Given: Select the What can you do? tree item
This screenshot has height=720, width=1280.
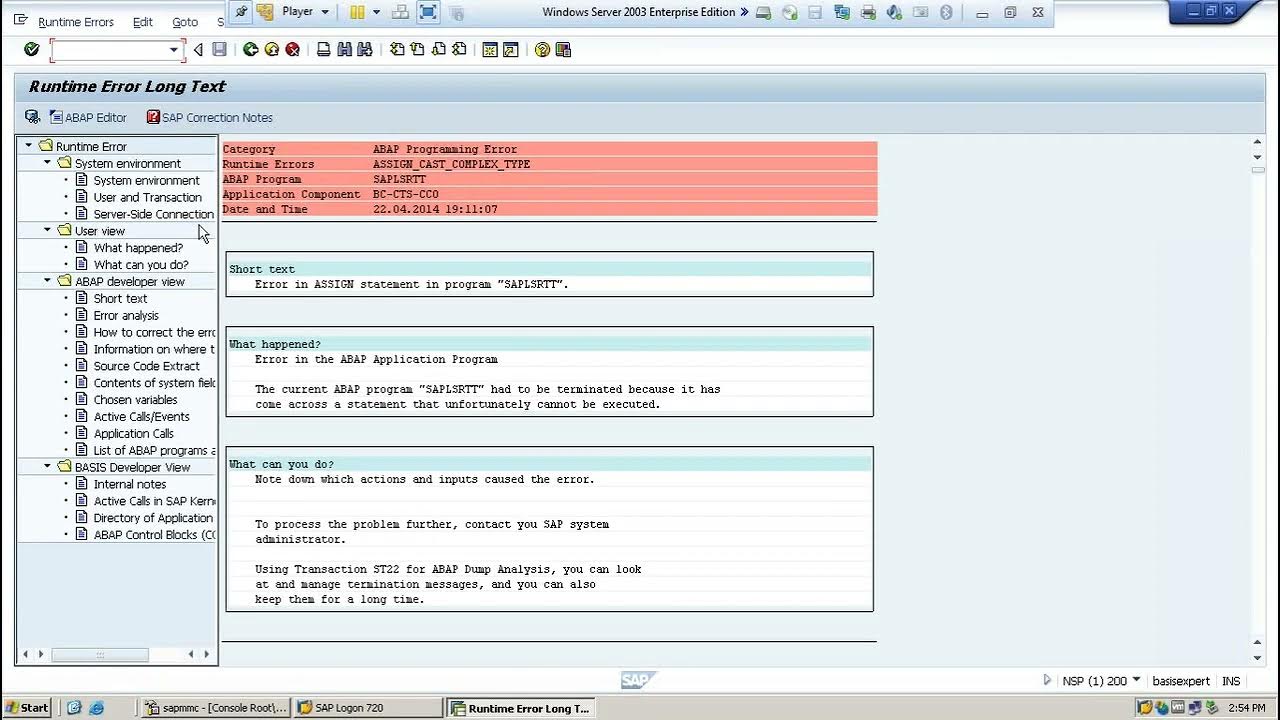Looking at the screenshot, I should pos(141,265).
